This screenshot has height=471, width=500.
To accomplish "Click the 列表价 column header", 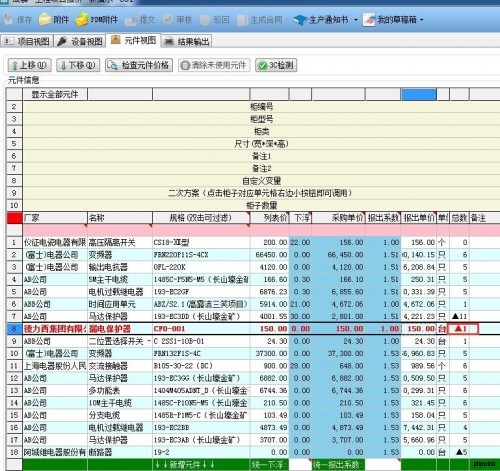I will [x=269, y=218].
